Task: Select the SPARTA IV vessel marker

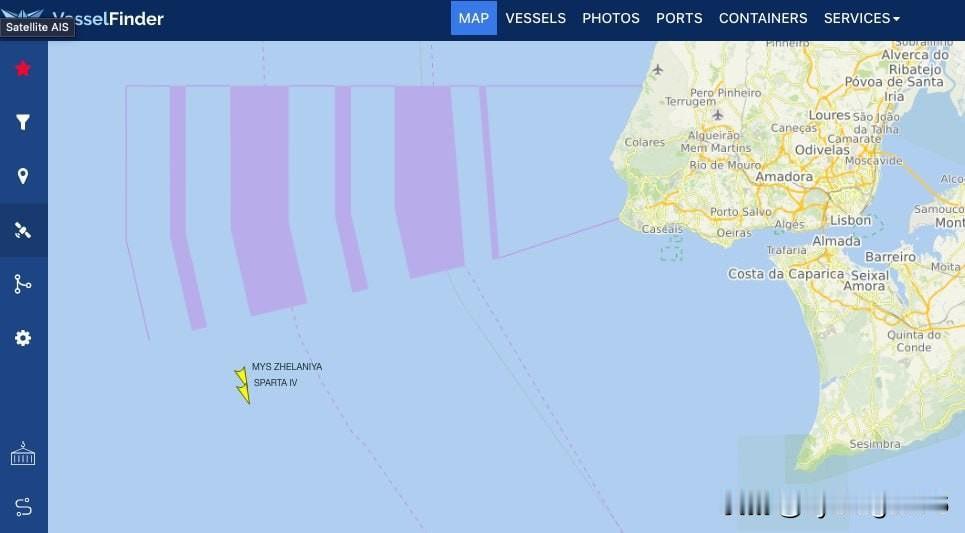Action: (x=244, y=394)
